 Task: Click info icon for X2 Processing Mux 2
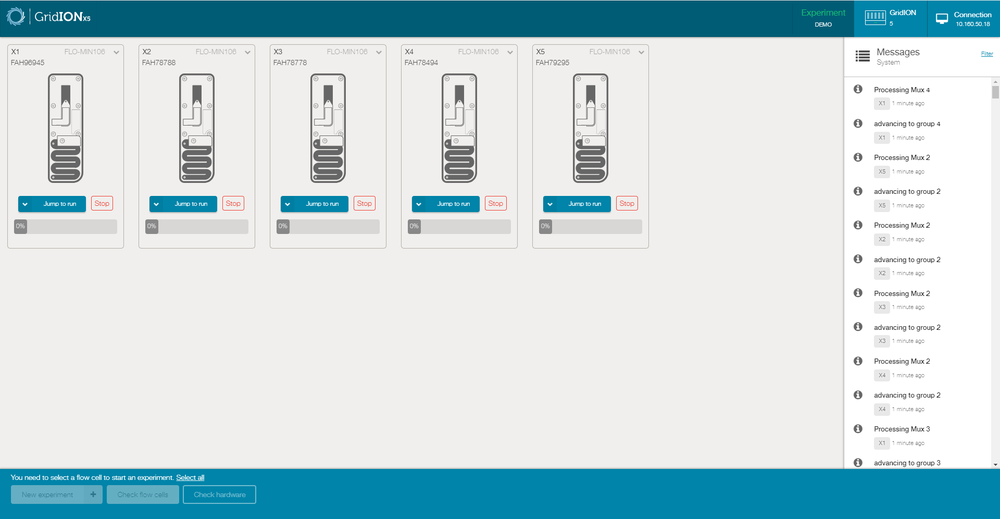coord(858,225)
